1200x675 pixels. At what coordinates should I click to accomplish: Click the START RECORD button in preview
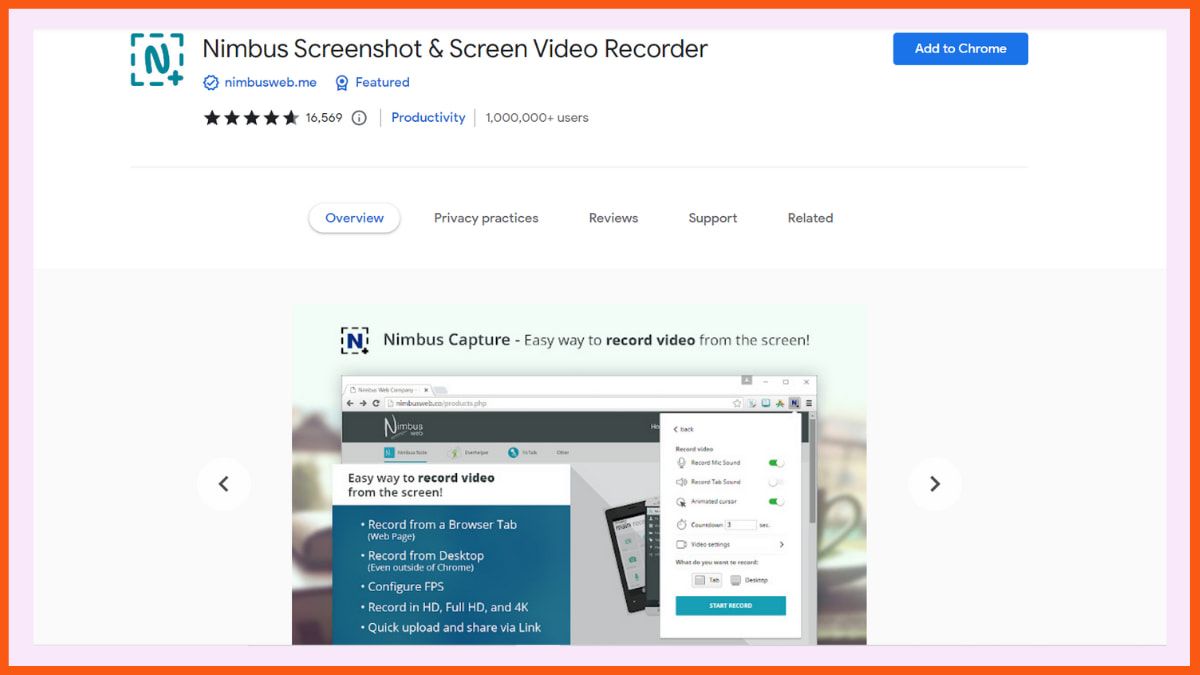click(x=731, y=606)
